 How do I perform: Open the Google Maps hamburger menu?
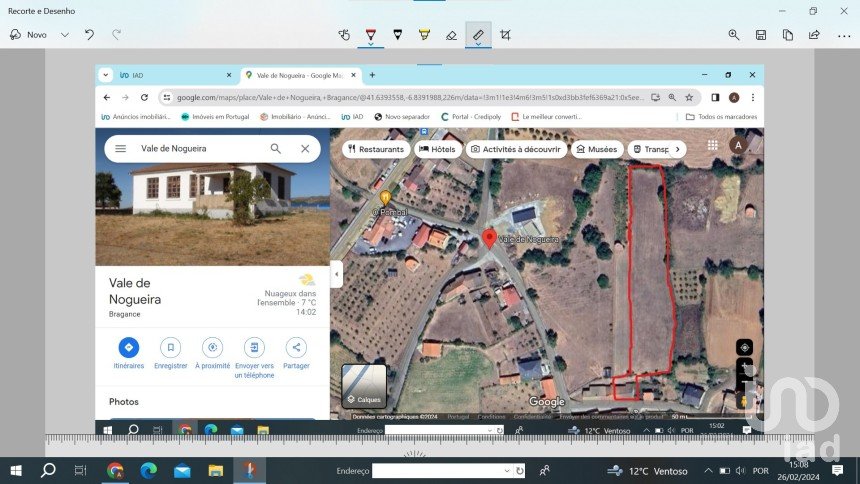tap(121, 149)
